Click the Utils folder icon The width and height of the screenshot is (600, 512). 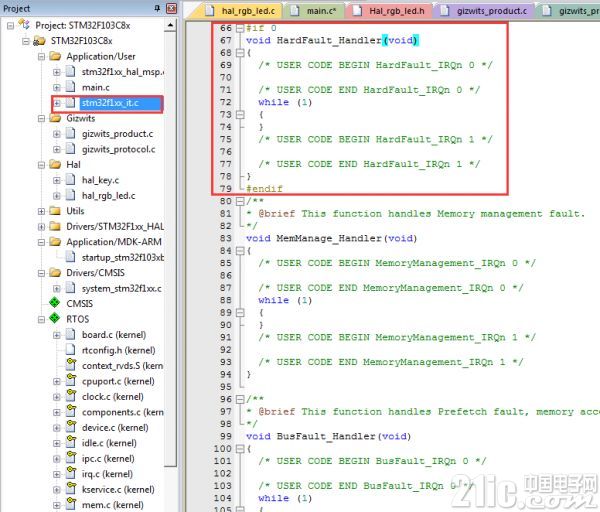[55, 211]
